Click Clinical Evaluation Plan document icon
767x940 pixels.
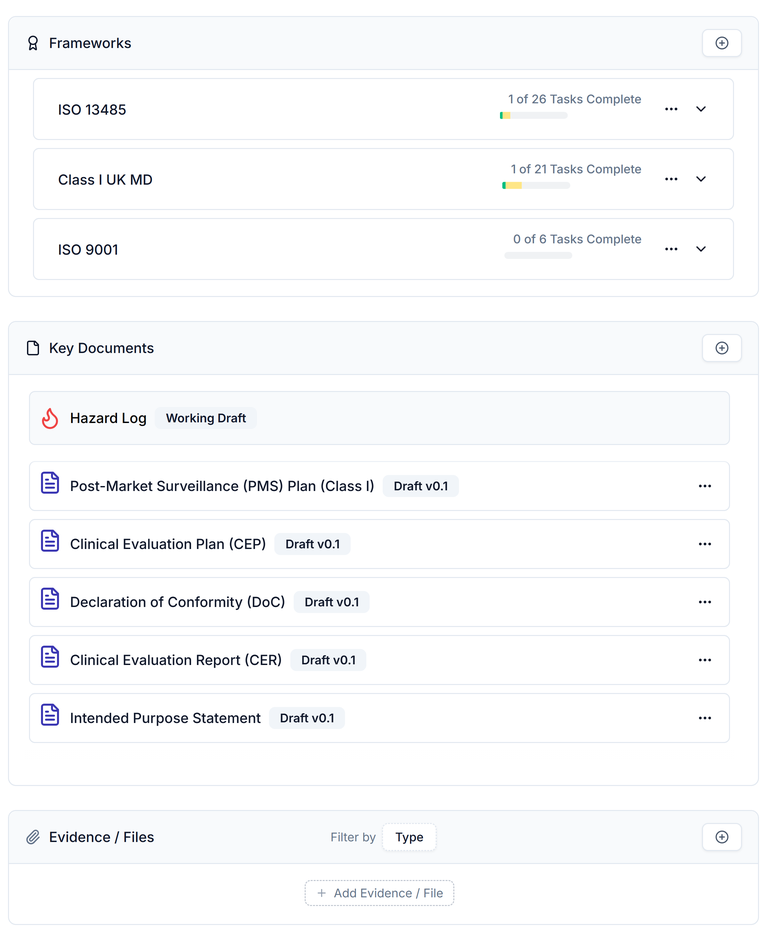(x=50, y=541)
